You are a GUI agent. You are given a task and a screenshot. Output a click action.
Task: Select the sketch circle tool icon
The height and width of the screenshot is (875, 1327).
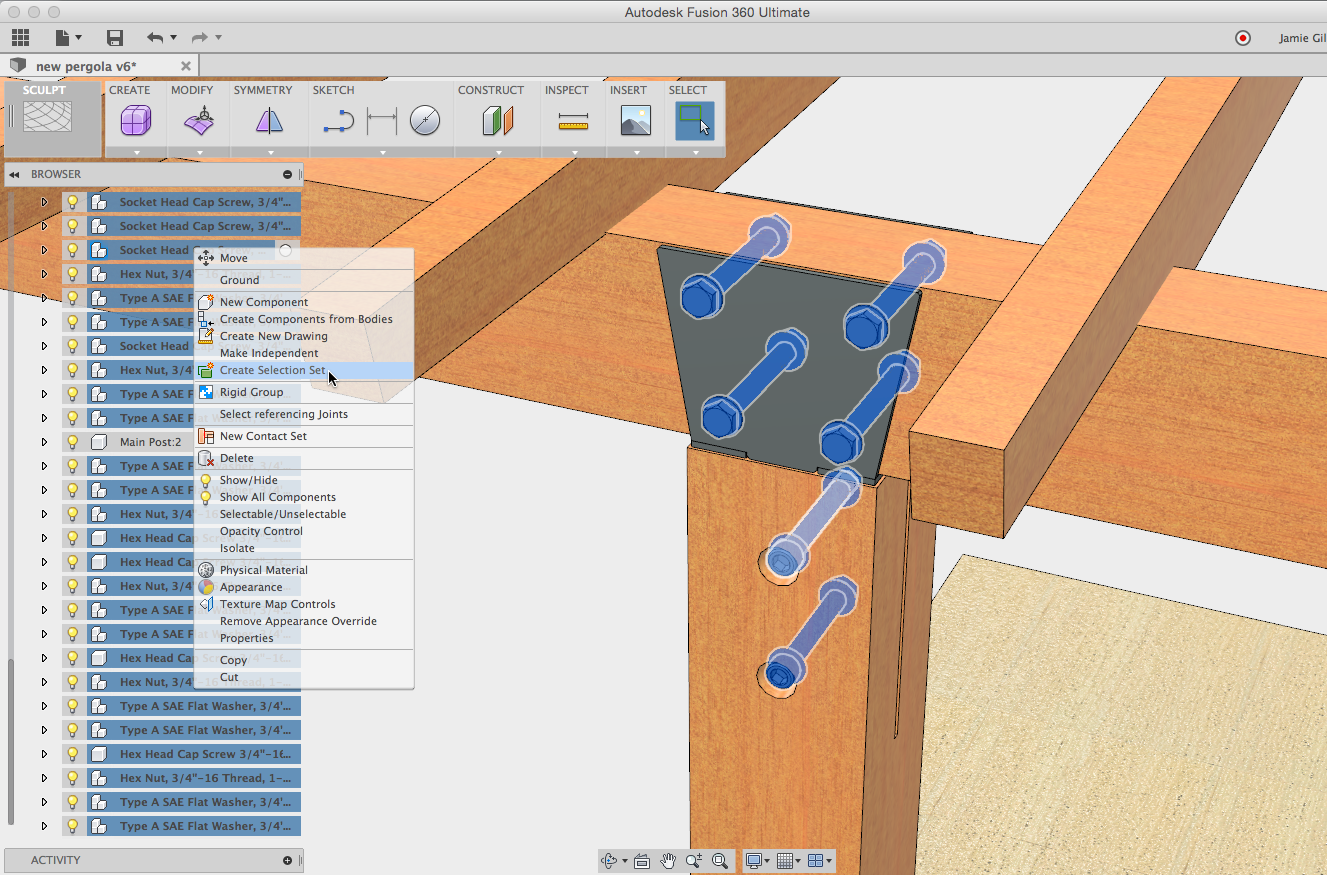tap(425, 121)
